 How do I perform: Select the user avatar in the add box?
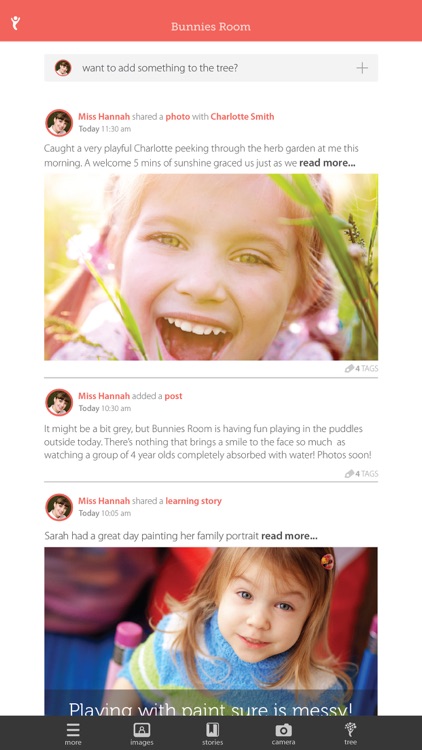coord(63,68)
